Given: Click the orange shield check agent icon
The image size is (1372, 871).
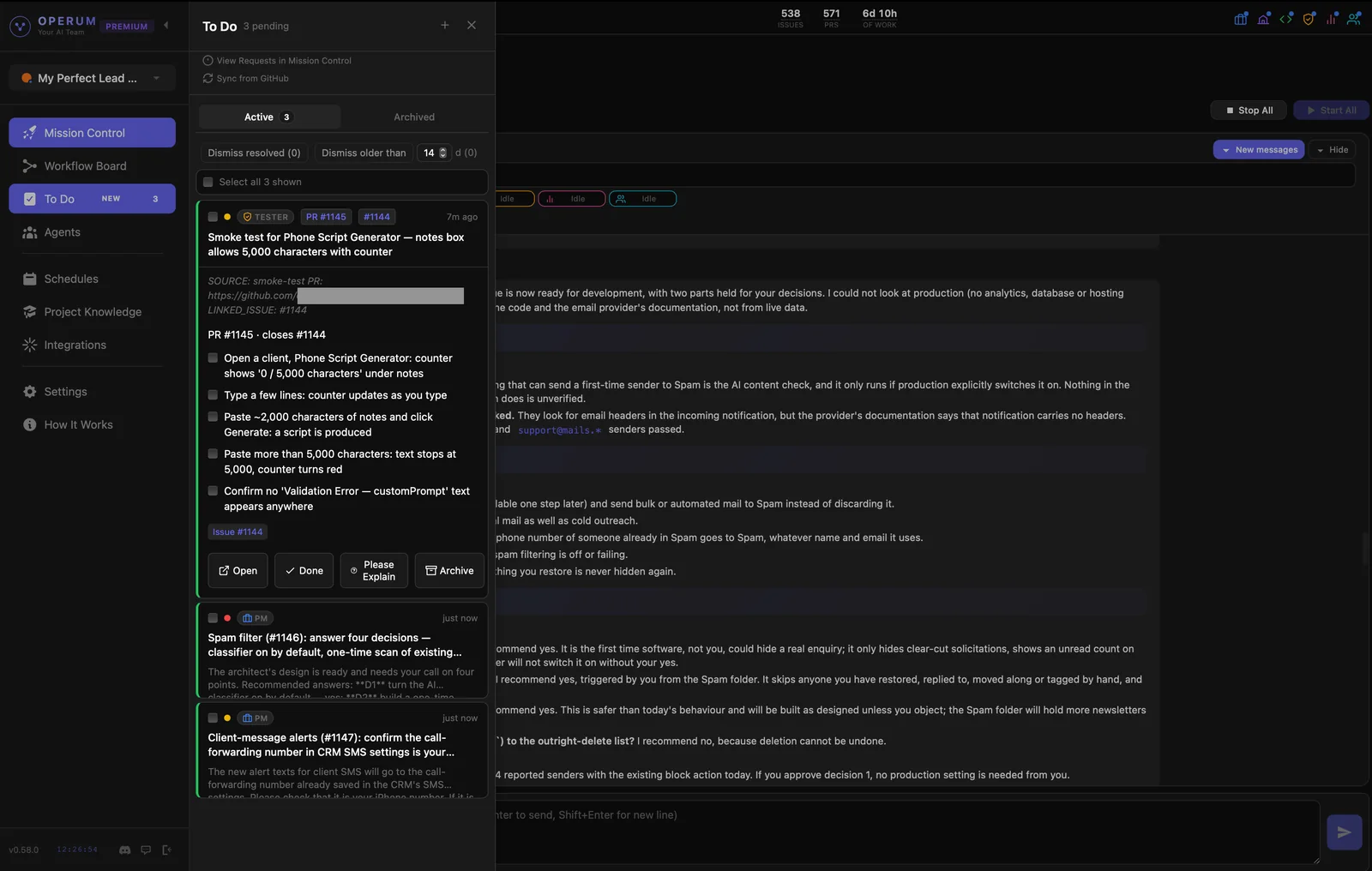Looking at the screenshot, I should 1309,18.
